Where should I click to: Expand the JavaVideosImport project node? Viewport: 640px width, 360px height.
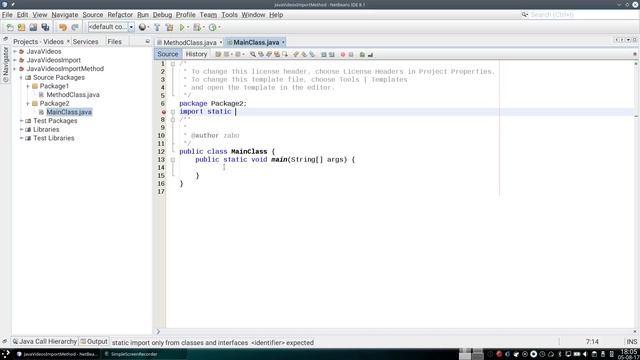[15, 60]
